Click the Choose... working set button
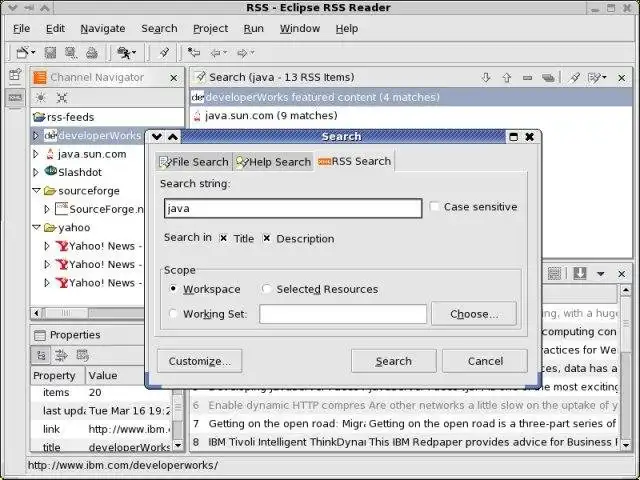Screen dimensions: 640x480 coord(474,314)
